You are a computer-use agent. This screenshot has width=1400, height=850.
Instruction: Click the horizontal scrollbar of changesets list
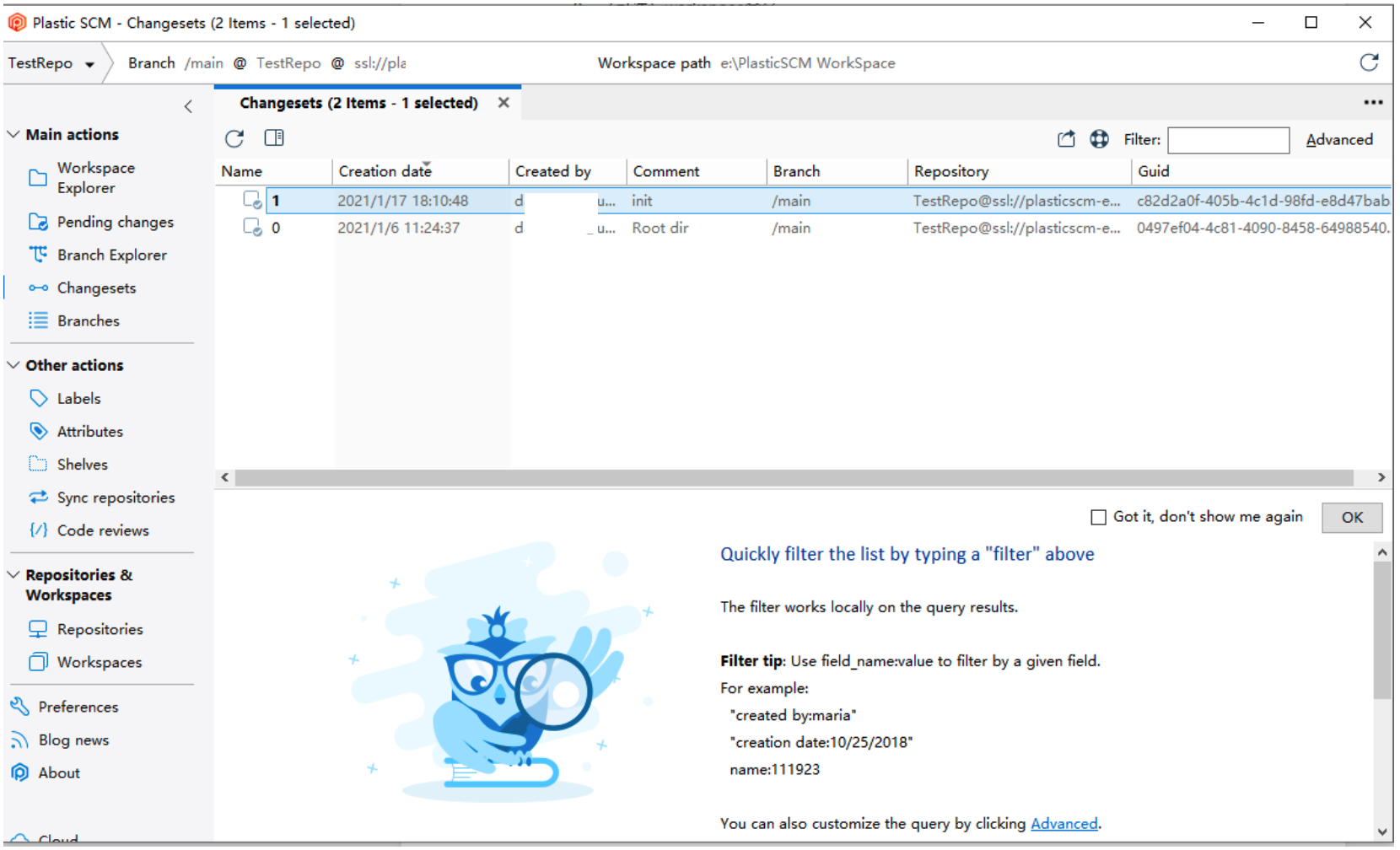click(x=794, y=477)
